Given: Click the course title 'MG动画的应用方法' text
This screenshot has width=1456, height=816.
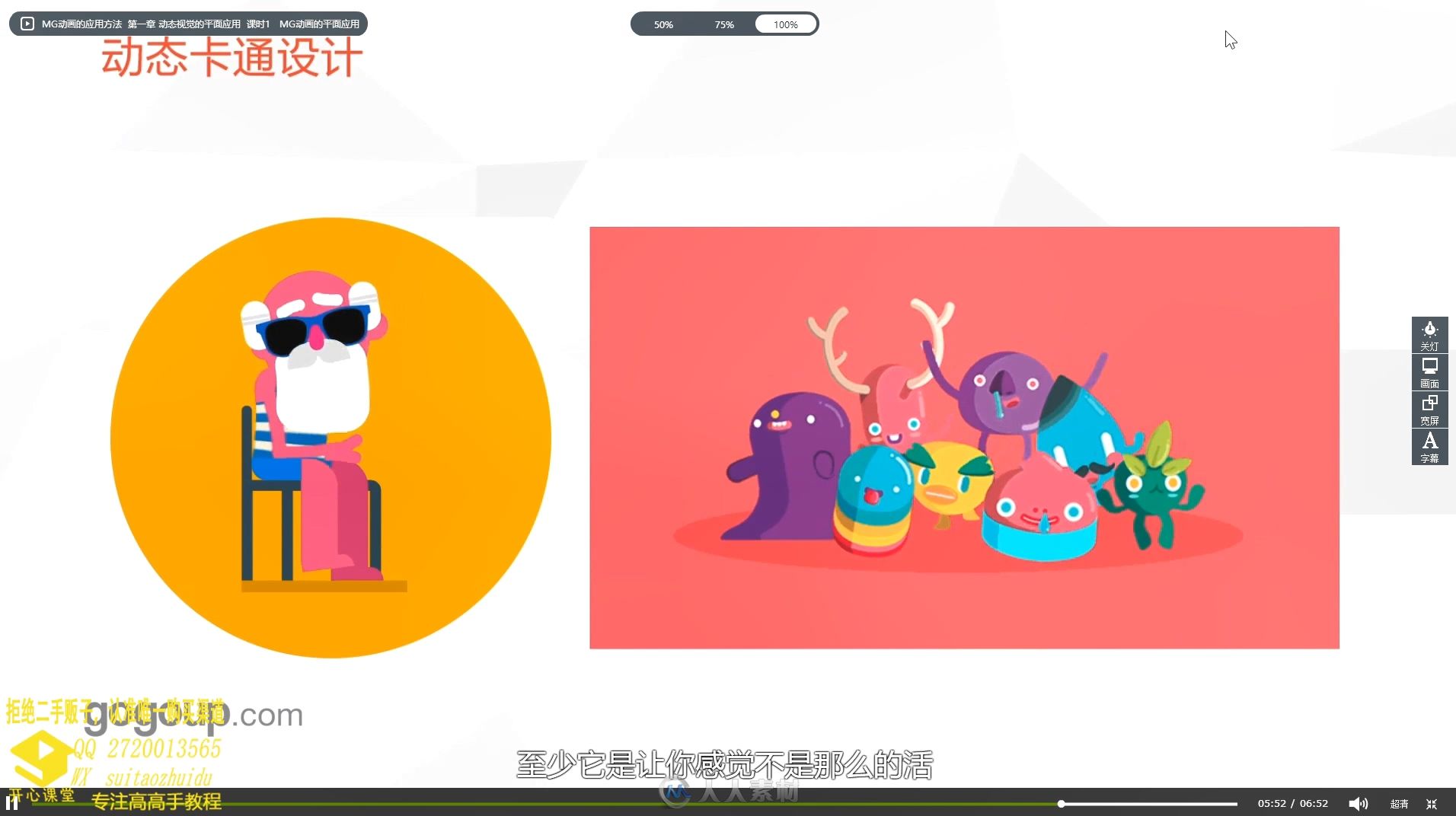Looking at the screenshot, I should [x=81, y=24].
